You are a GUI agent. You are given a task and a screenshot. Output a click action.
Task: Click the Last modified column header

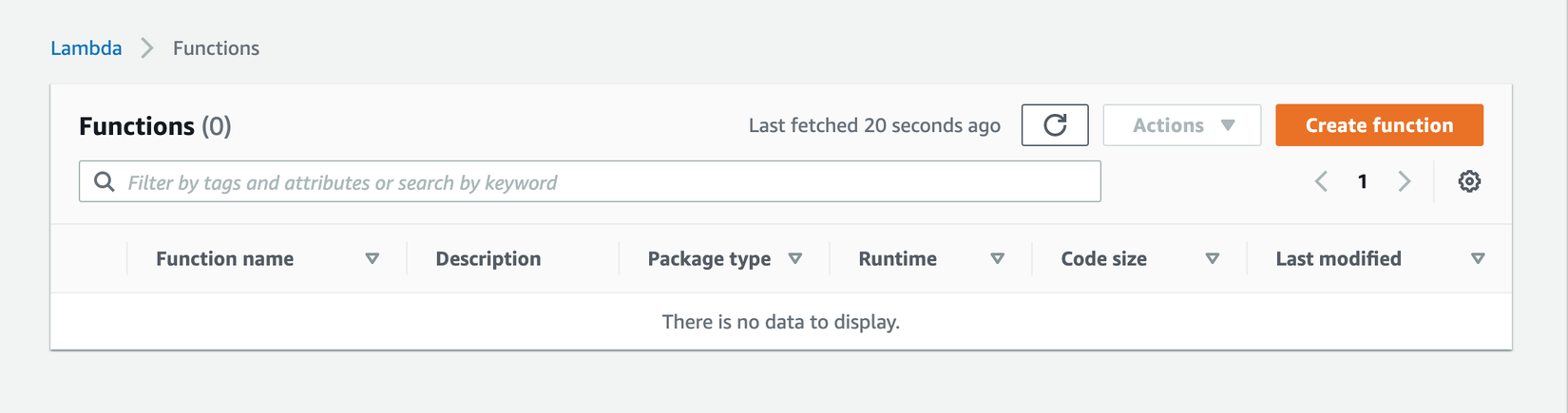coord(1338,258)
